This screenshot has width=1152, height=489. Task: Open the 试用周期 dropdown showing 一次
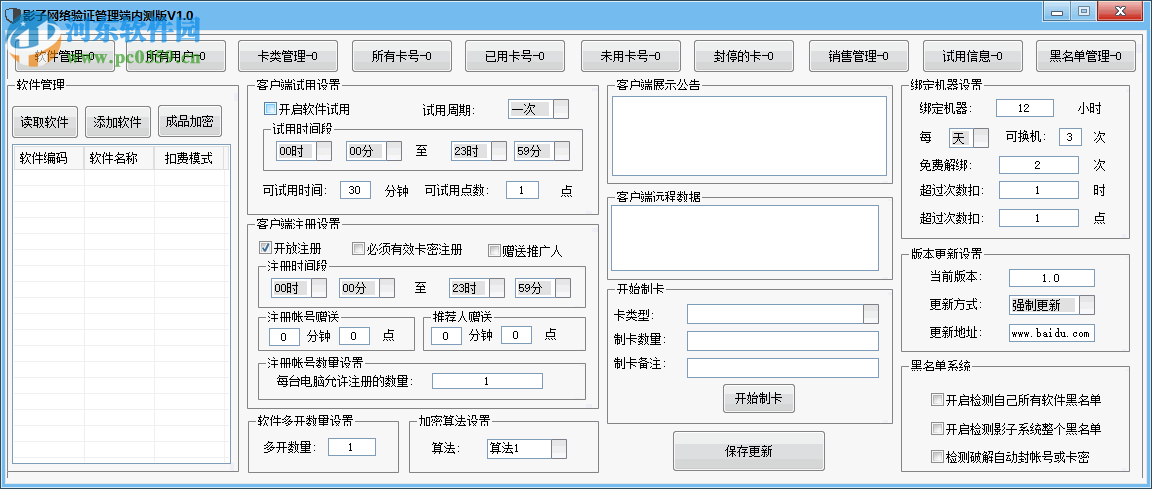[538, 109]
